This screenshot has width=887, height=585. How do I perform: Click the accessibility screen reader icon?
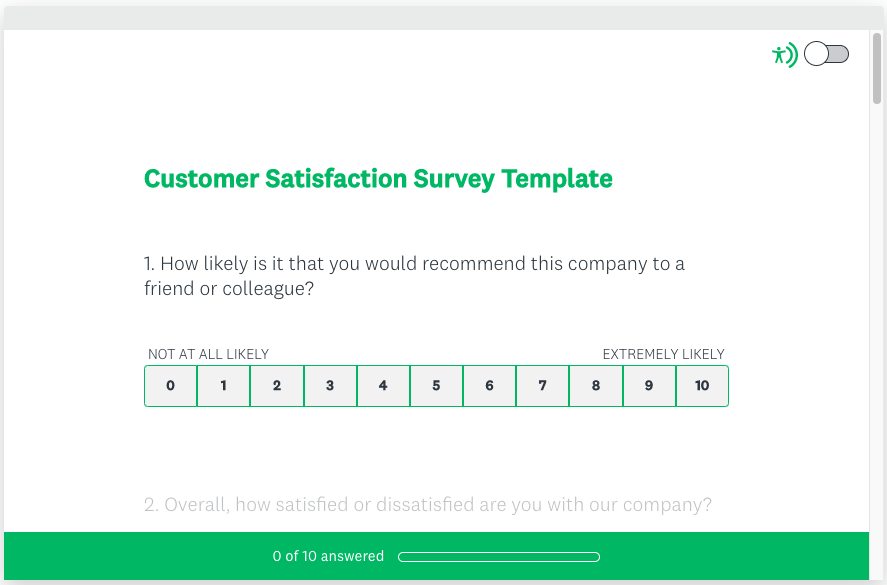tap(784, 55)
